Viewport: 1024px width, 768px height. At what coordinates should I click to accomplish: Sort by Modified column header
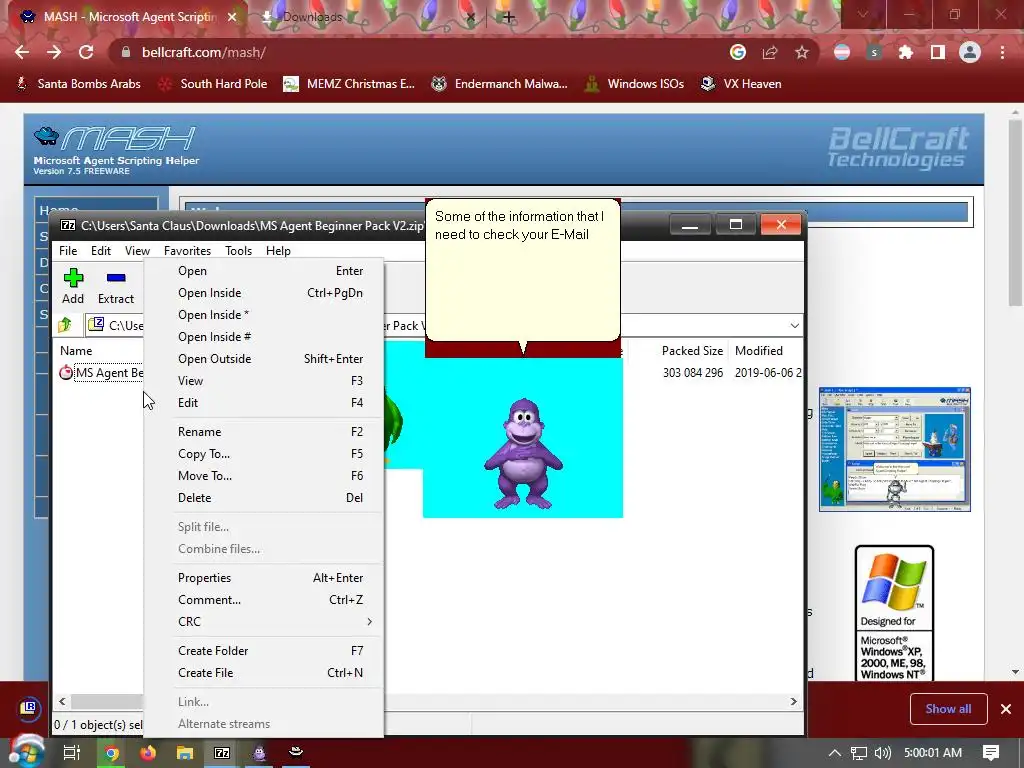coord(759,351)
